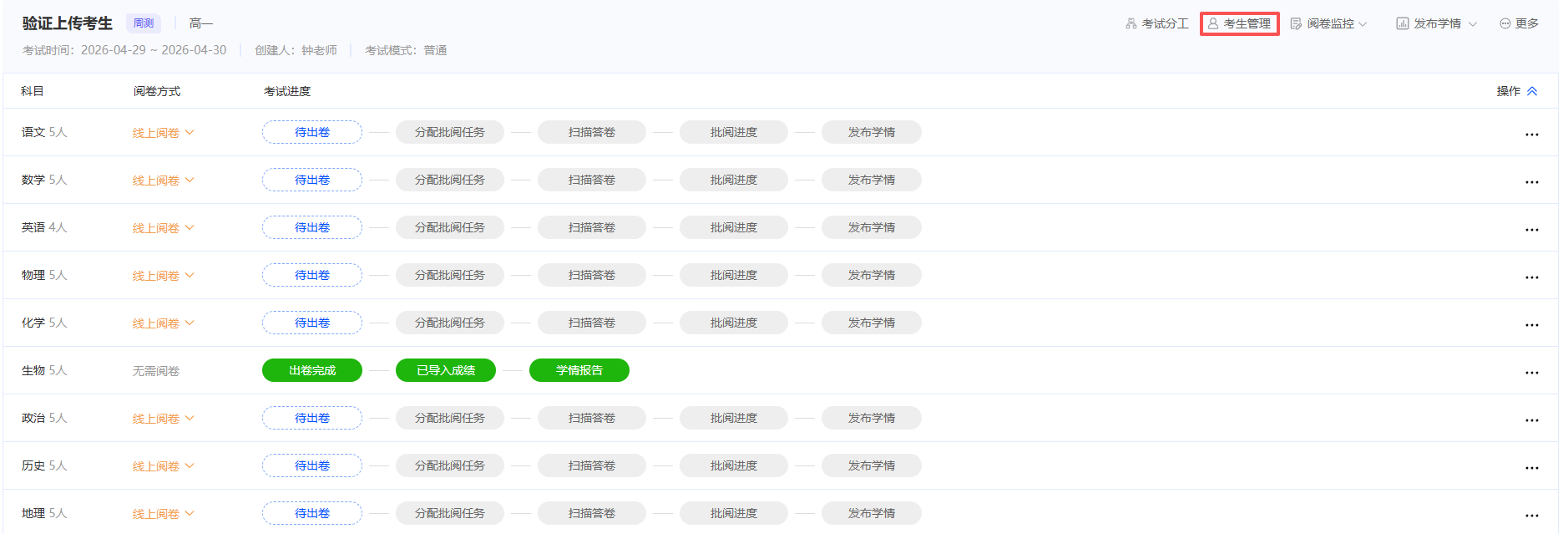The width and height of the screenshot is (1568, 534).
Task: Click 已导入成绩 for 生物
Action: coord(446,370)
